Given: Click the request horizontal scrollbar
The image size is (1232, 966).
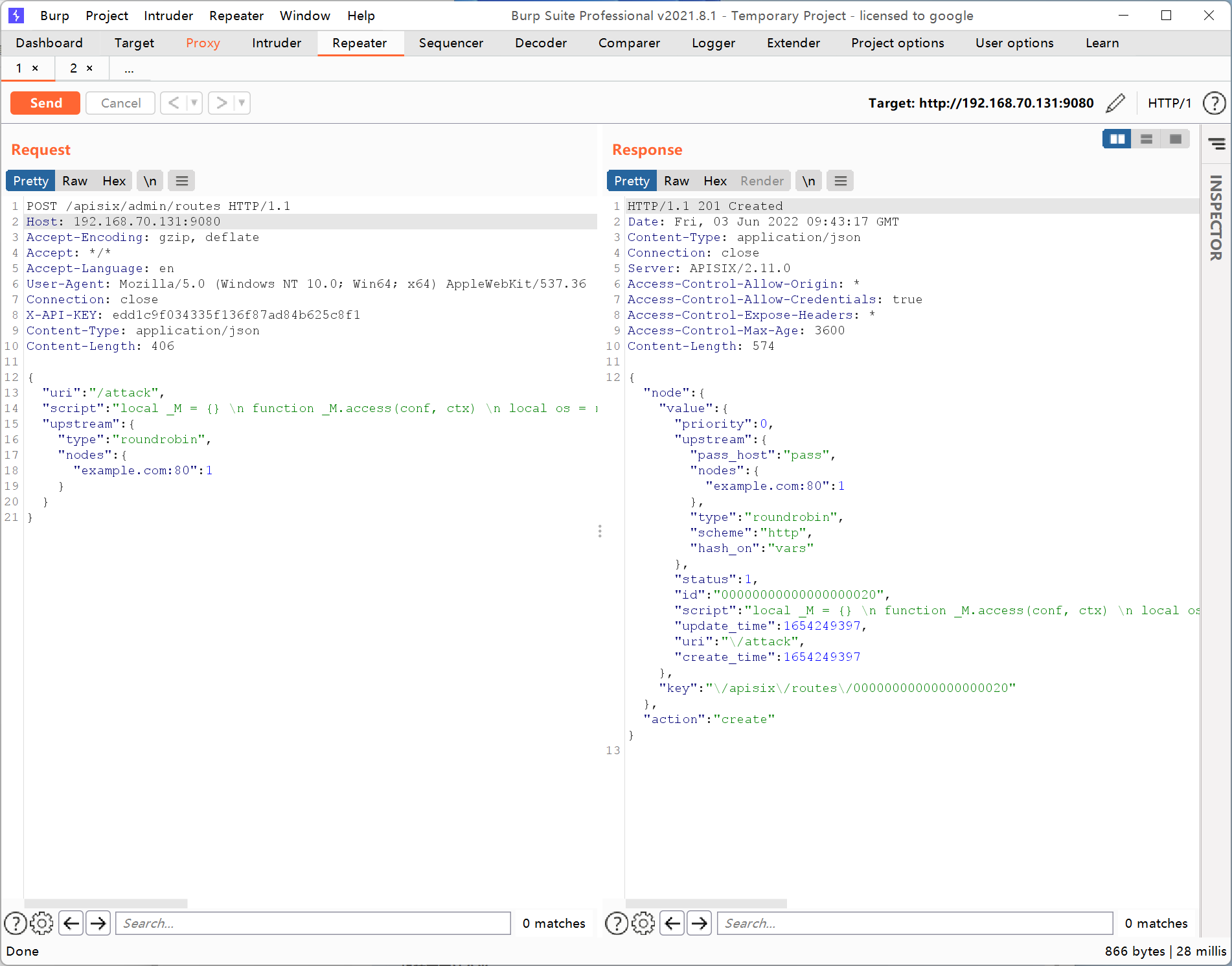Looking at the screenshot, I should pyautogui.click(x=106, y=903).
